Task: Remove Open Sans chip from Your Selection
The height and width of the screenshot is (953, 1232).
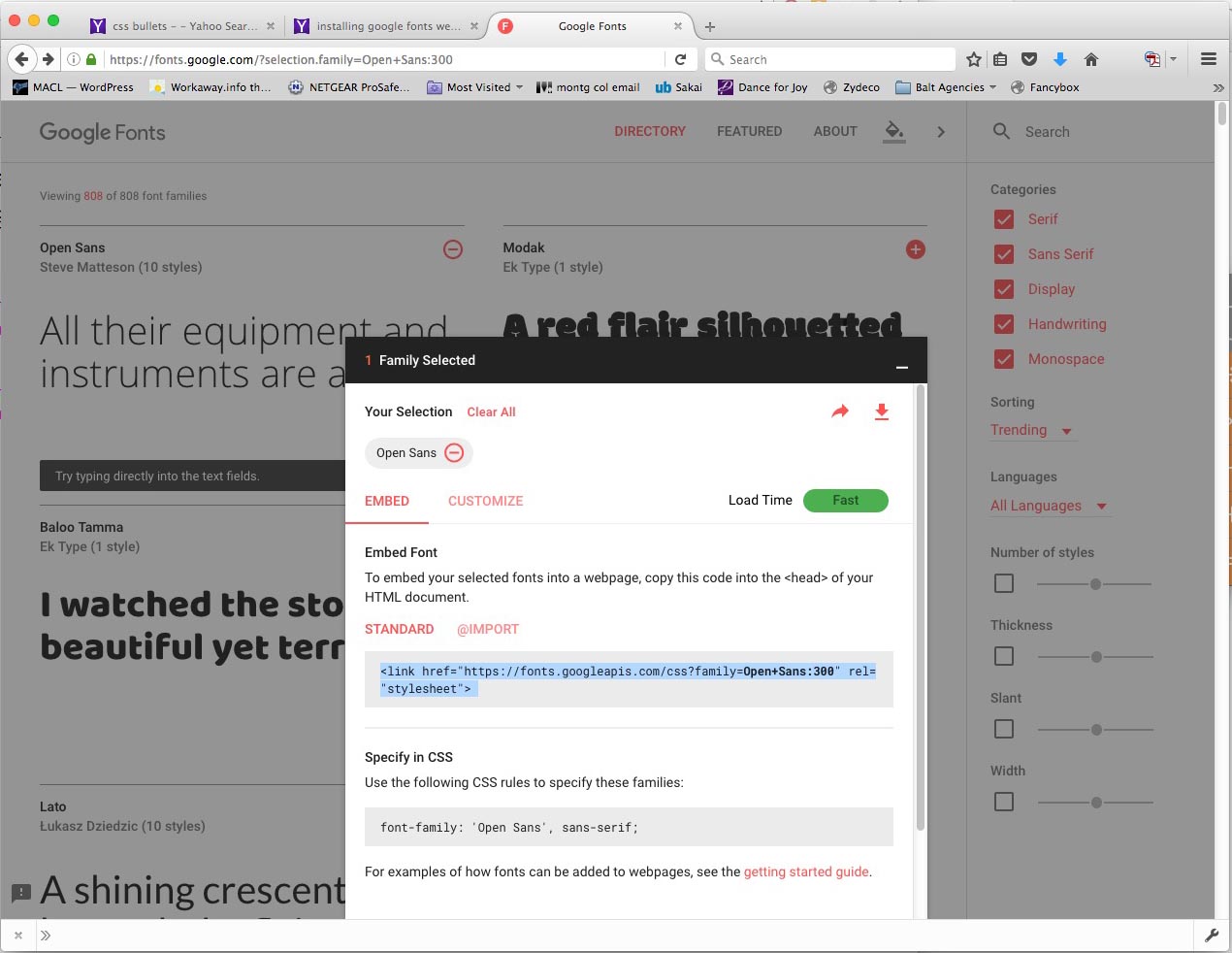Action: click(x=454, y=453)
